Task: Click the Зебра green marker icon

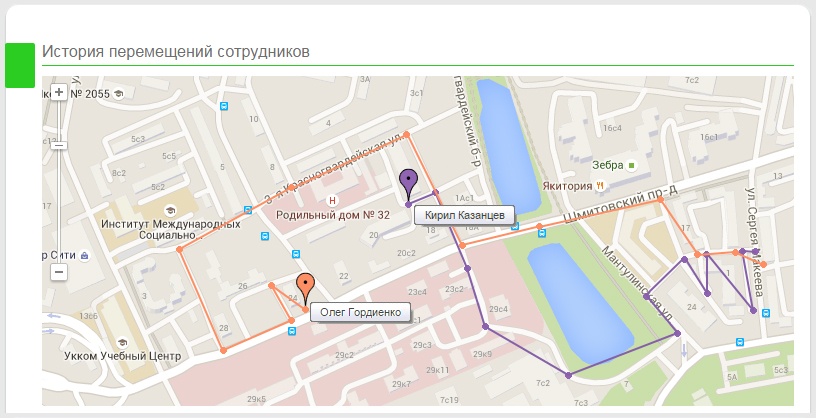Action: (631, 166)
